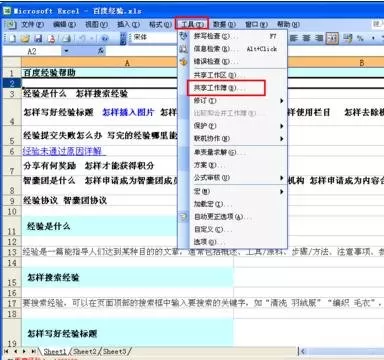Select row 2 header

(12, 83)
